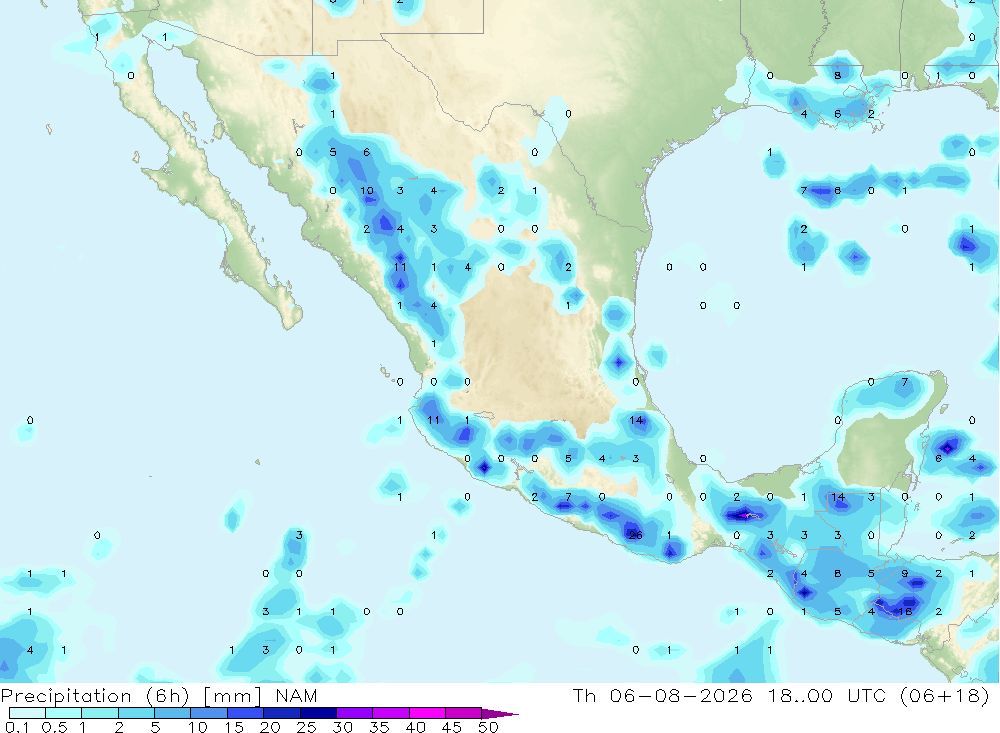Click the over-50 mm legend arrow tip
Screen dimensions: 1000x733
(x=500, y=714)
